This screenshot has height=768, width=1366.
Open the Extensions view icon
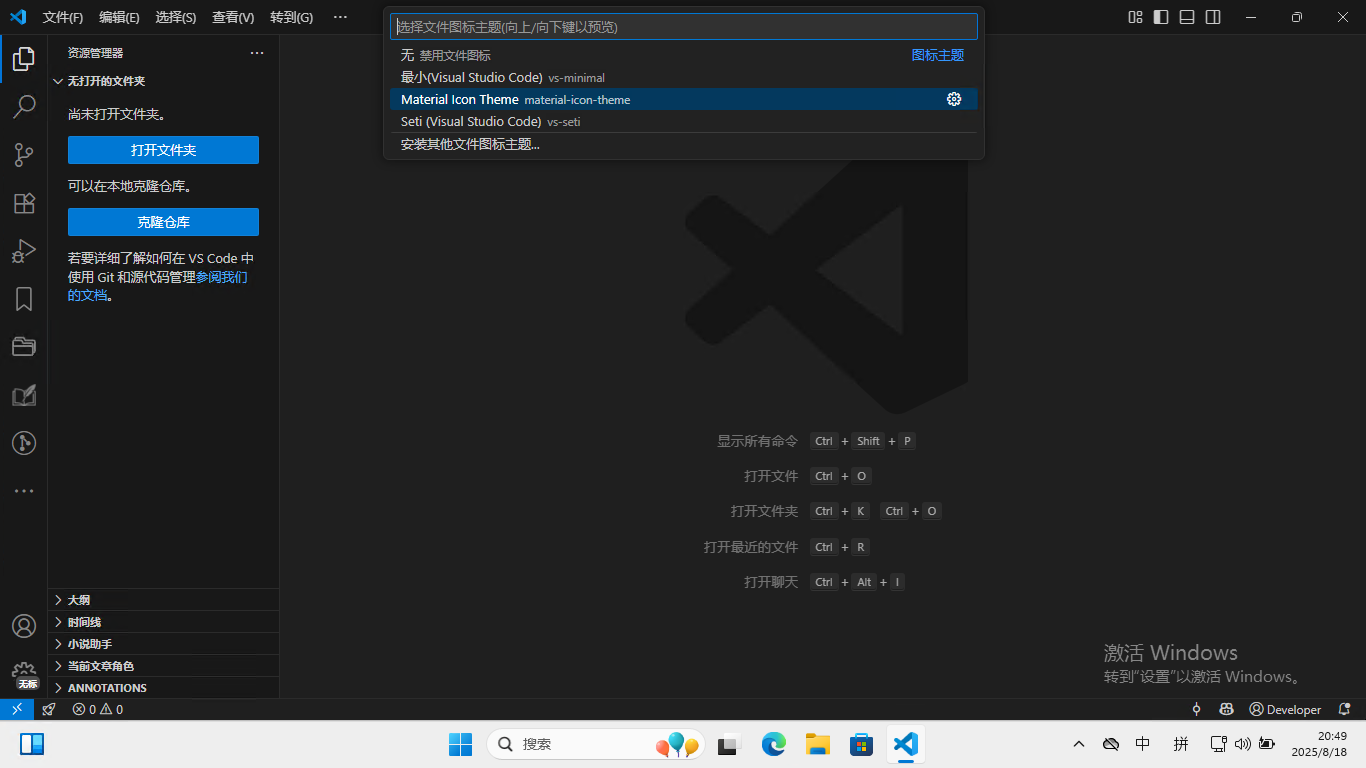tap(24, 203)
